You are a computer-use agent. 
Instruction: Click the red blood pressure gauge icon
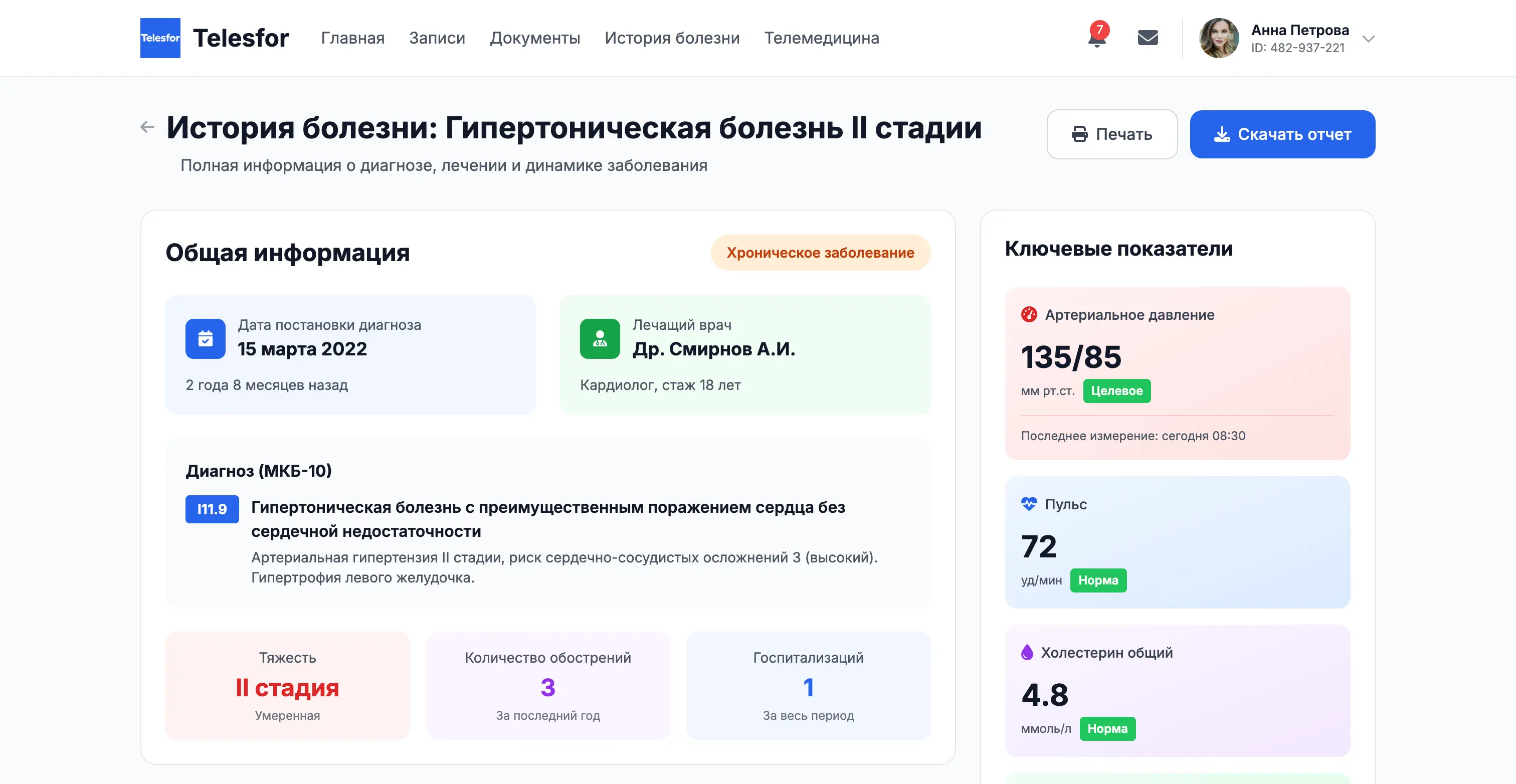point(1029,315)
